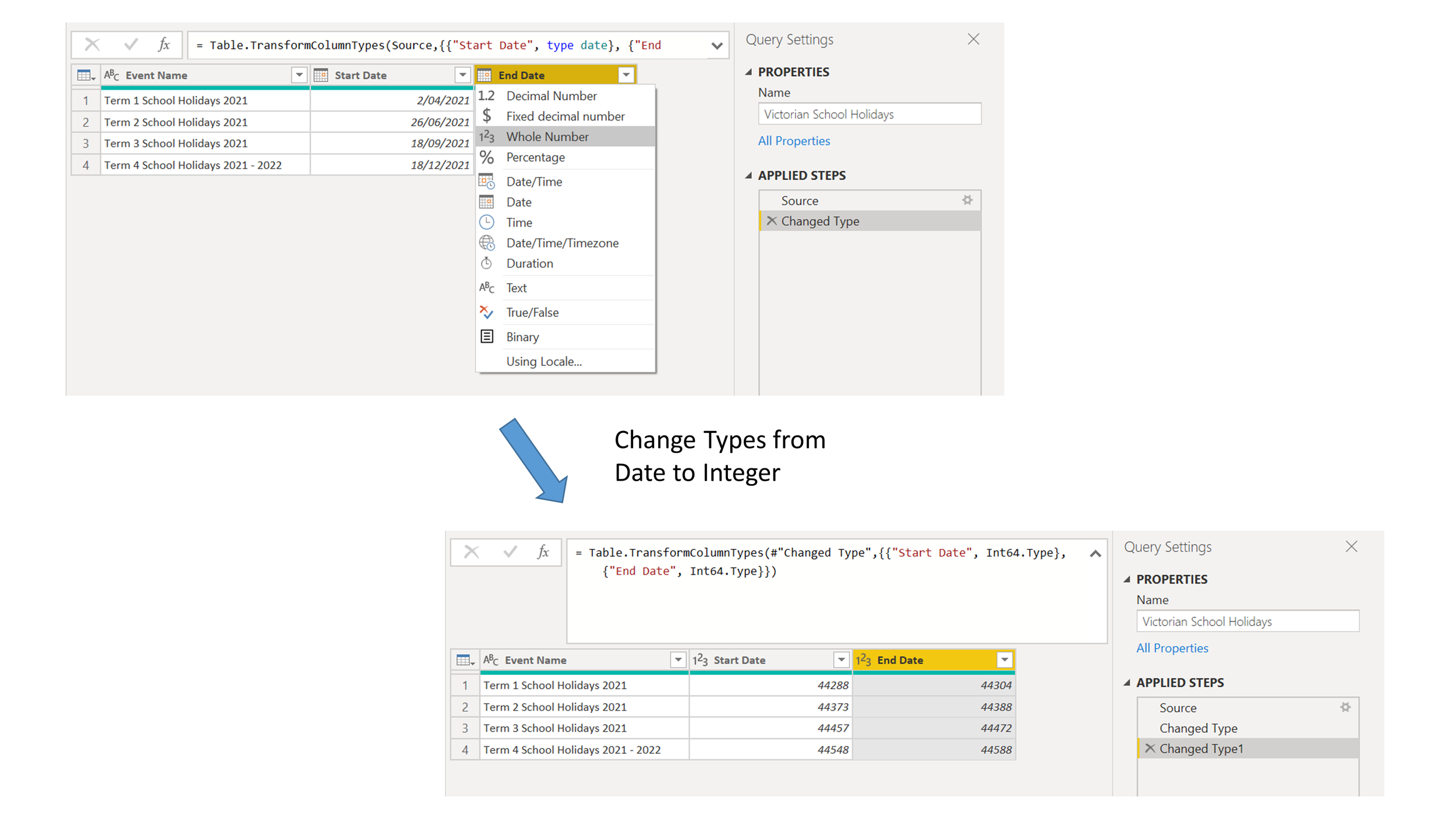Confirm formula with checkmark in top formula bar
The width and height of the screenshot is (1456, 819).
131,44
